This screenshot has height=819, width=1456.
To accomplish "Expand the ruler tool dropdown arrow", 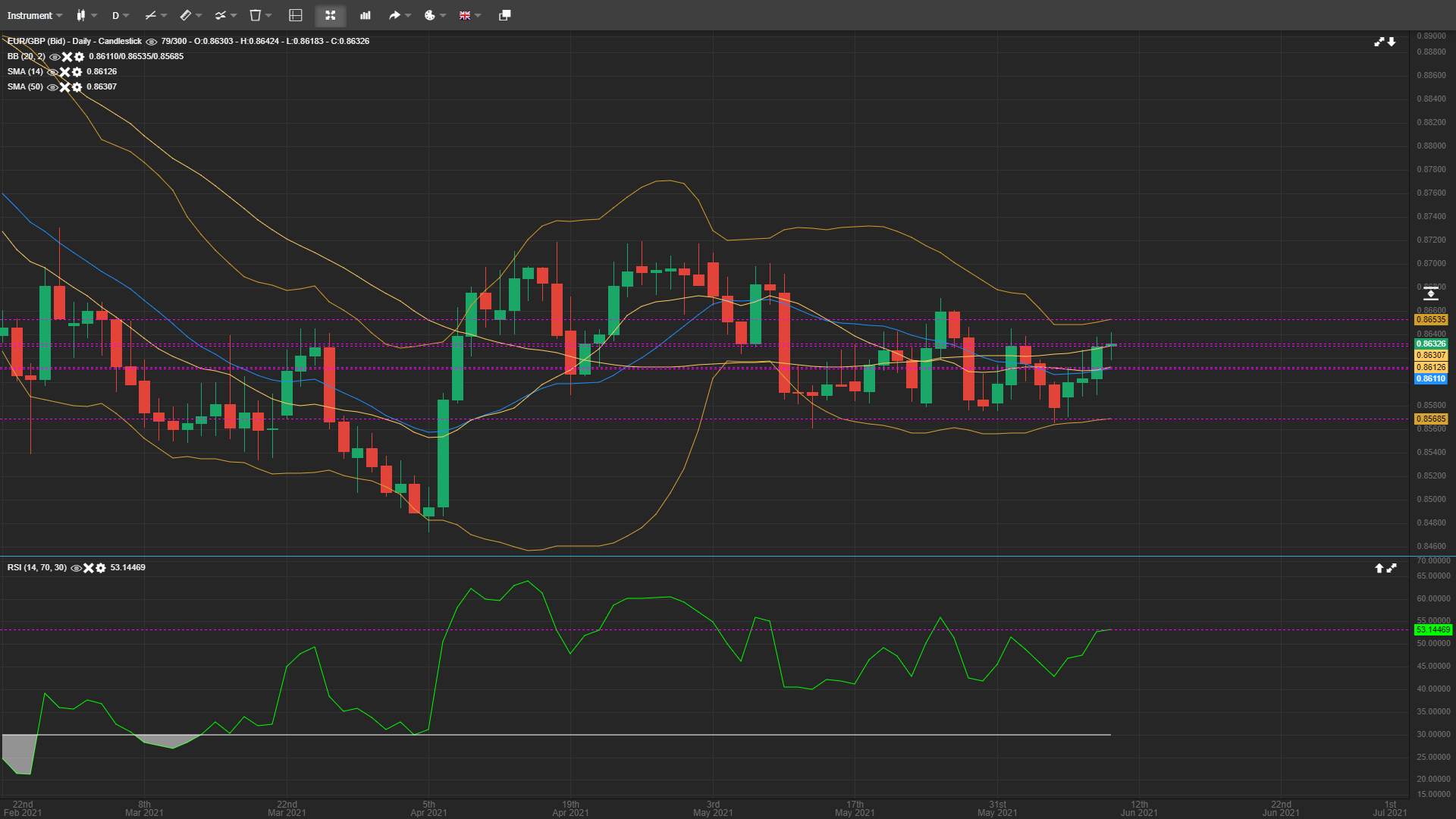I will pyautogui.click(x=199, y=15).
